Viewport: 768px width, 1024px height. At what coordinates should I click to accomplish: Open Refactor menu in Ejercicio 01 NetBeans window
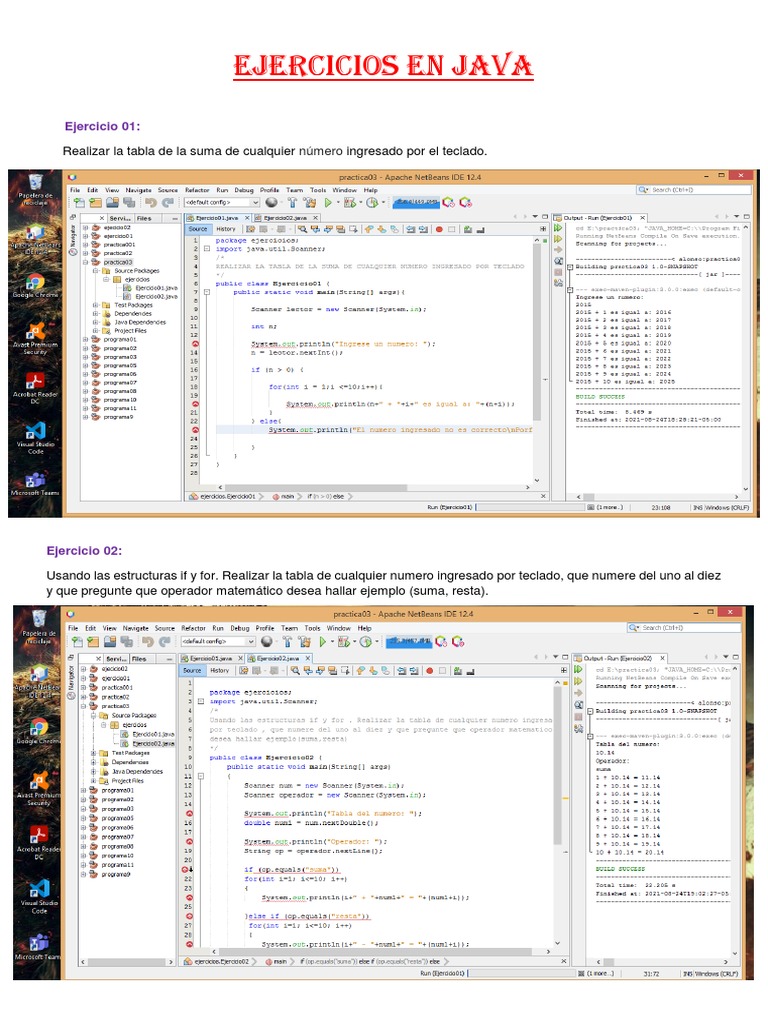197,191
